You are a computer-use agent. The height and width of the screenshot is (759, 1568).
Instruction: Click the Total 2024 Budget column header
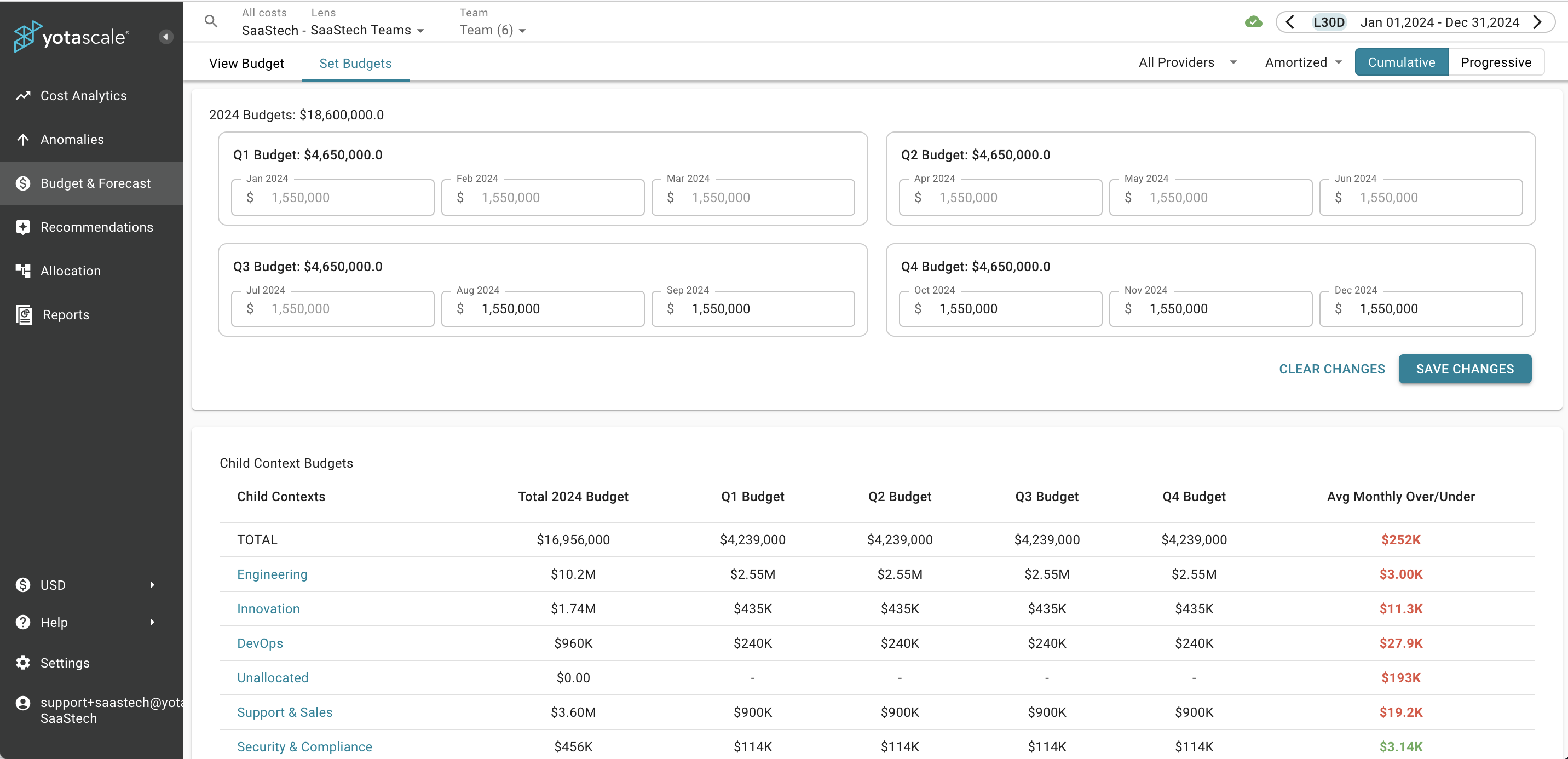(x=573, y=497)
